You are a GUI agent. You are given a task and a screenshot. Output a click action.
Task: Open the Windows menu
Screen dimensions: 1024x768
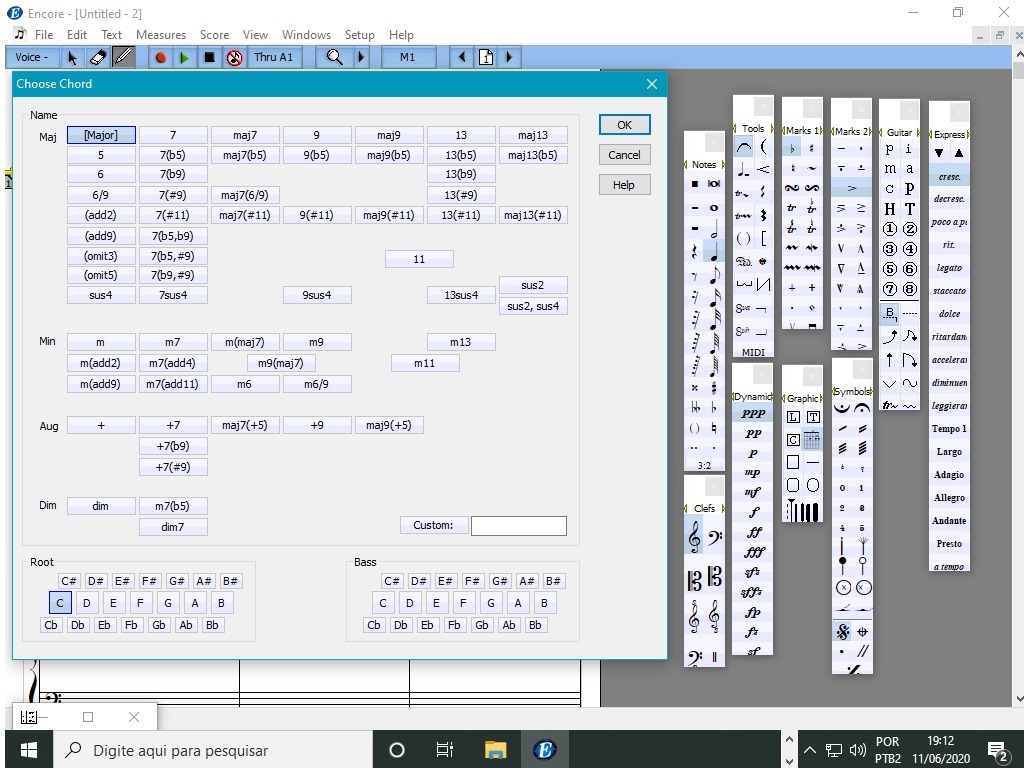[306, 35]
